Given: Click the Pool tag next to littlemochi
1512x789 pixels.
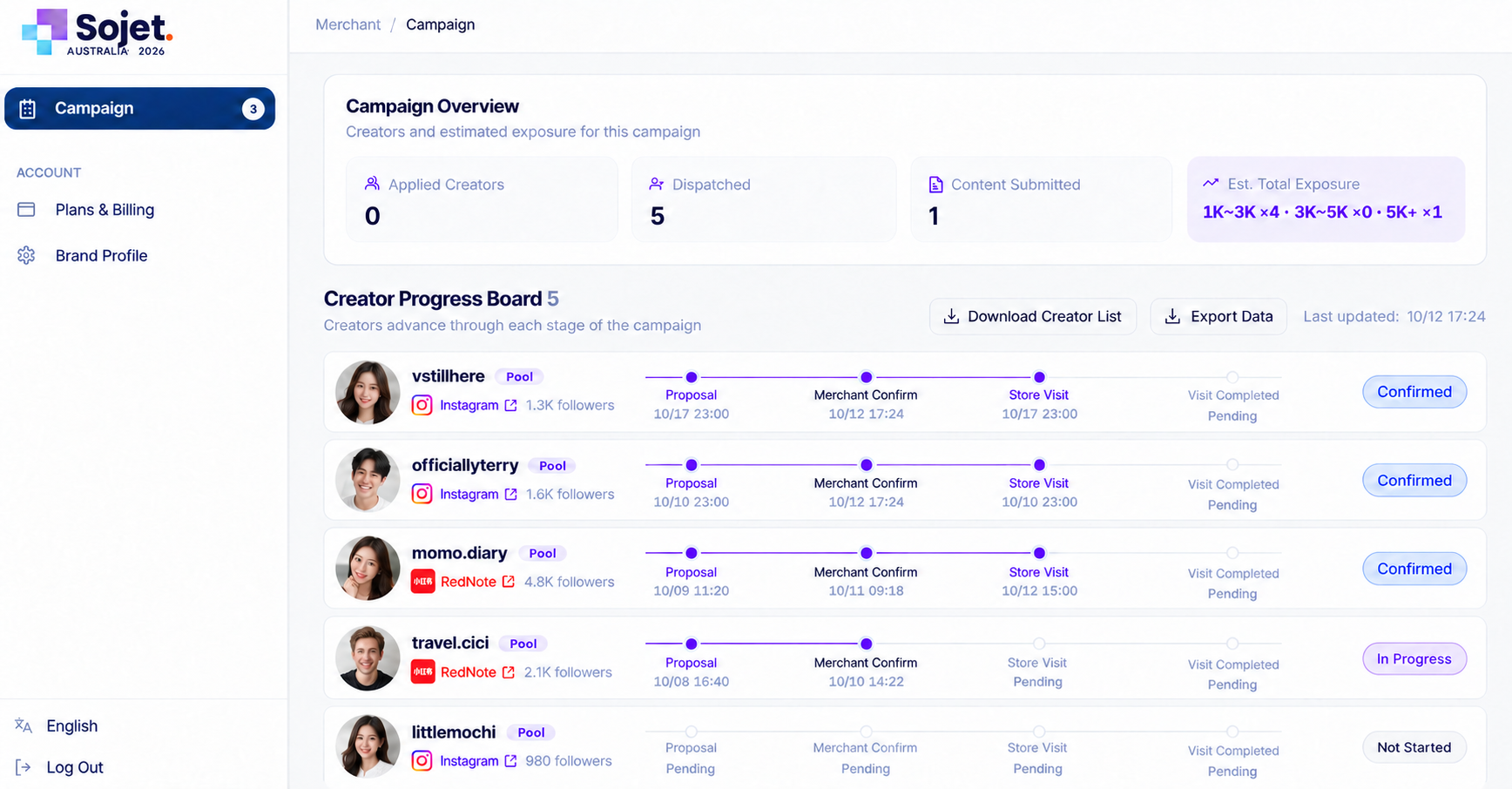Looking at the screenshot, I should (x=531, y=732).
